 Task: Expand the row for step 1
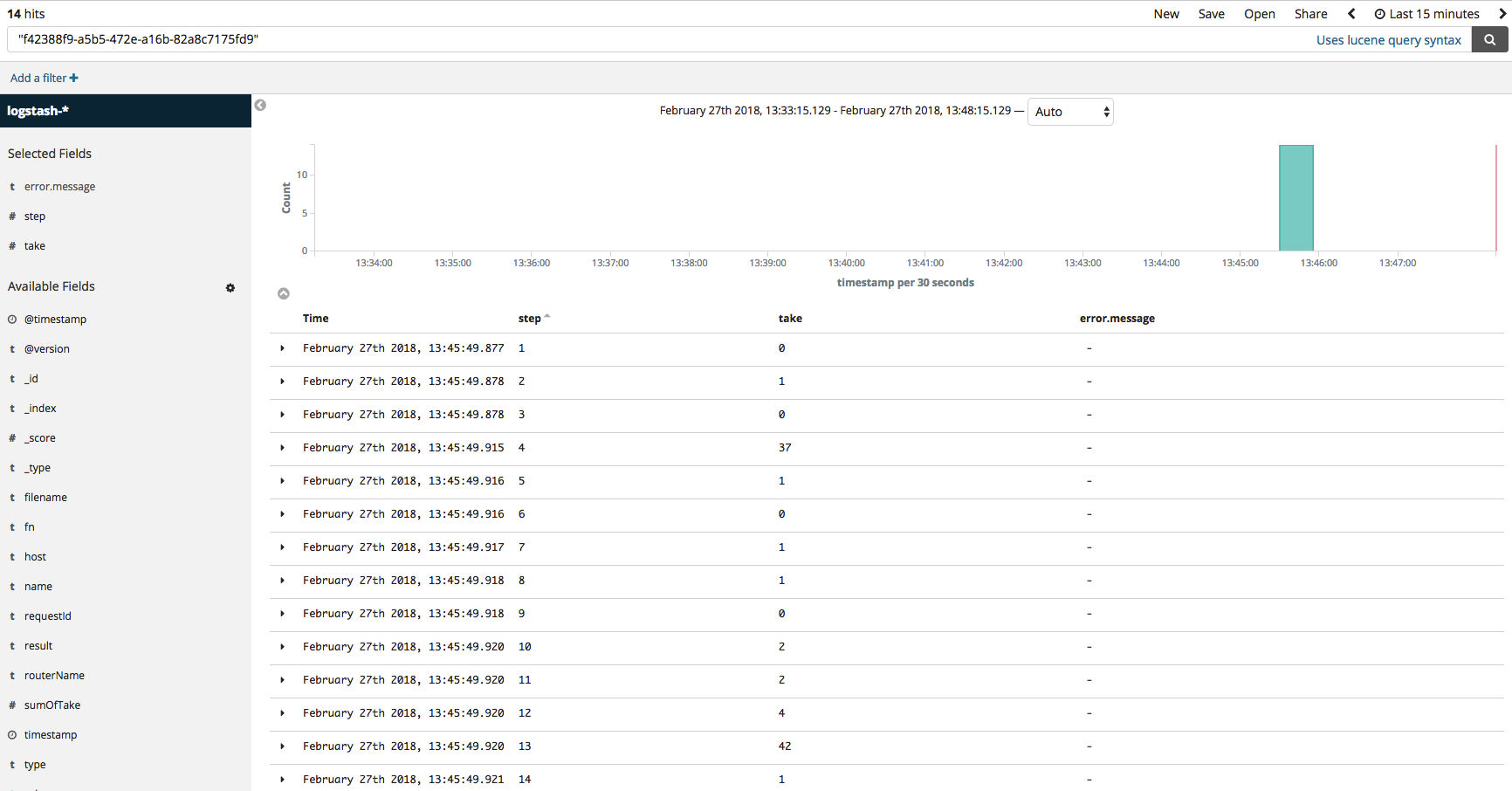pos(283,348)
